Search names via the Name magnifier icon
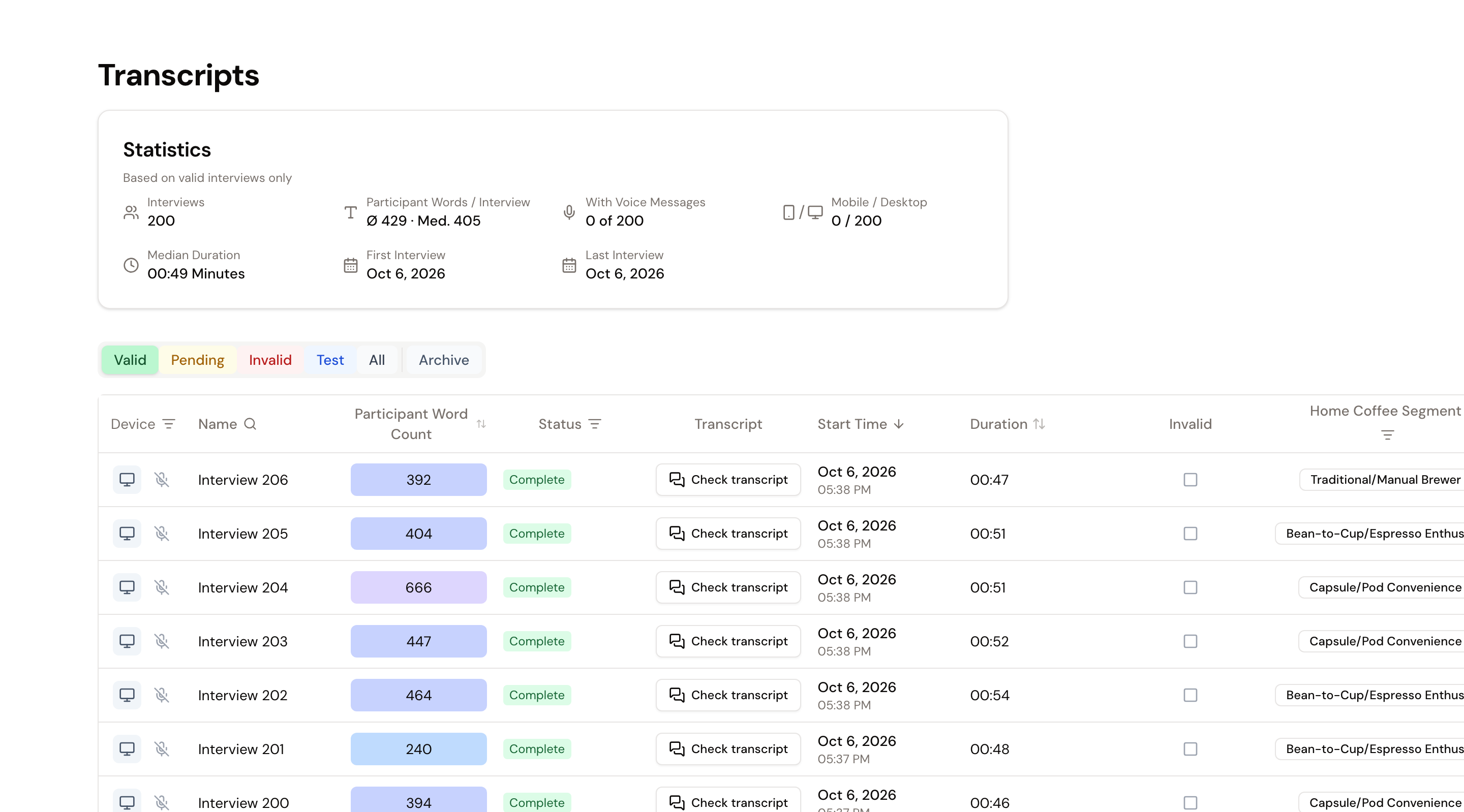 (250, 424)
